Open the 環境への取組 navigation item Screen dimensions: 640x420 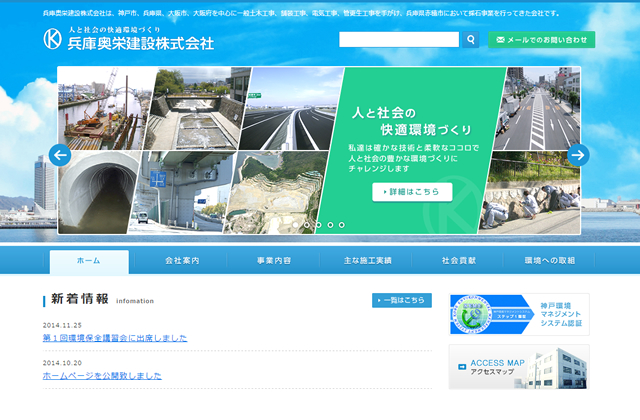point(549,261)
